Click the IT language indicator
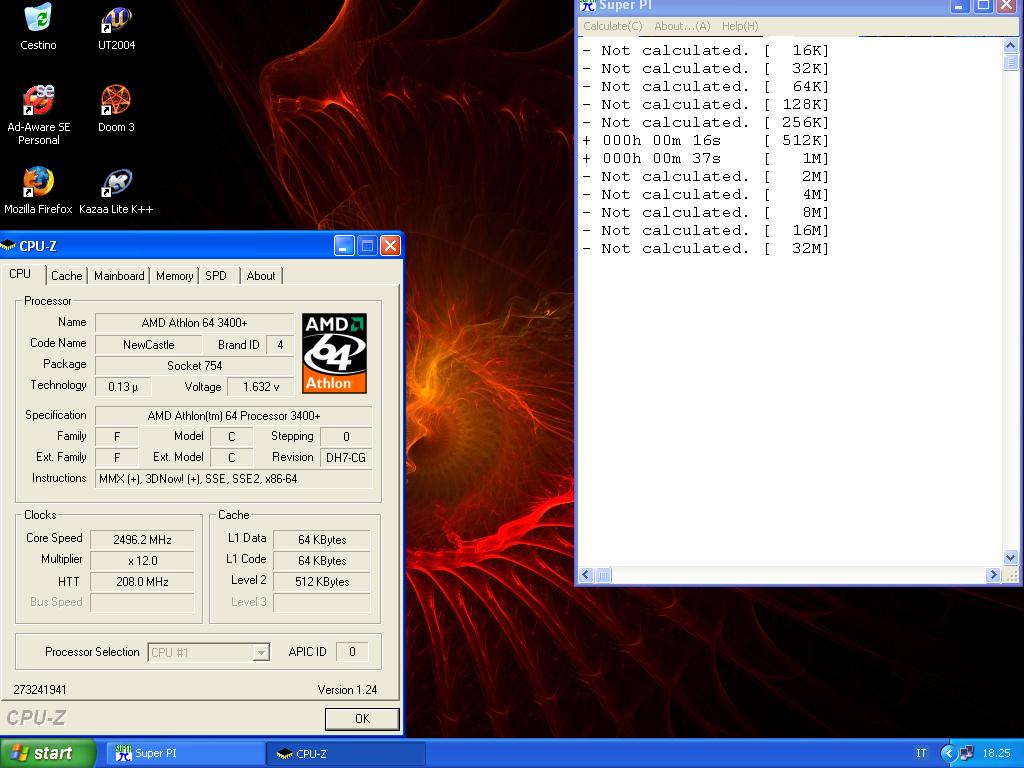1024x768 pixels. point(921,753)
